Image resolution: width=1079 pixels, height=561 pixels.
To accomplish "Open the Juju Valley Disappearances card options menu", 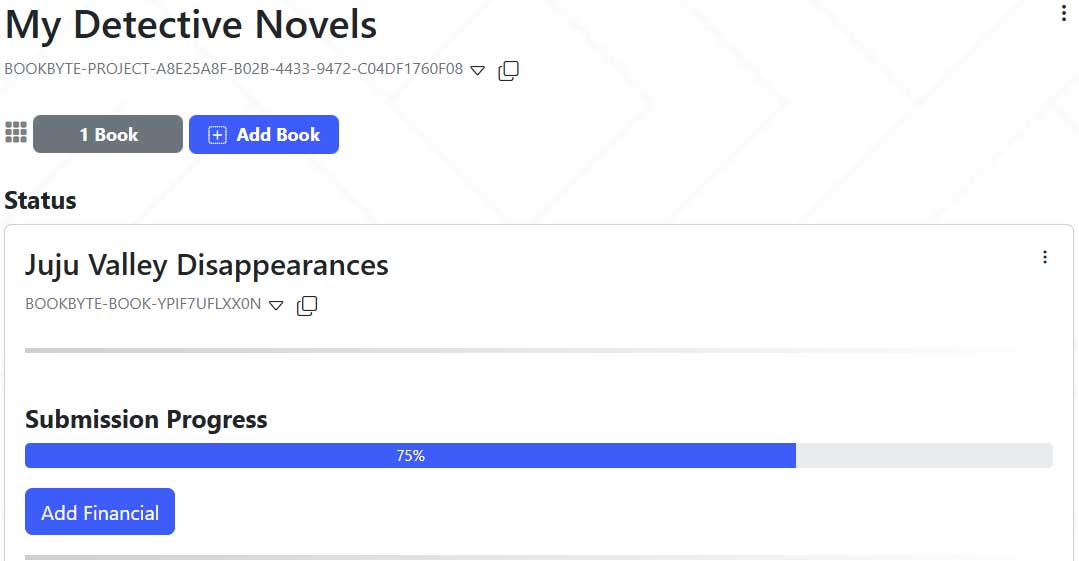I will click(1045, 257).
